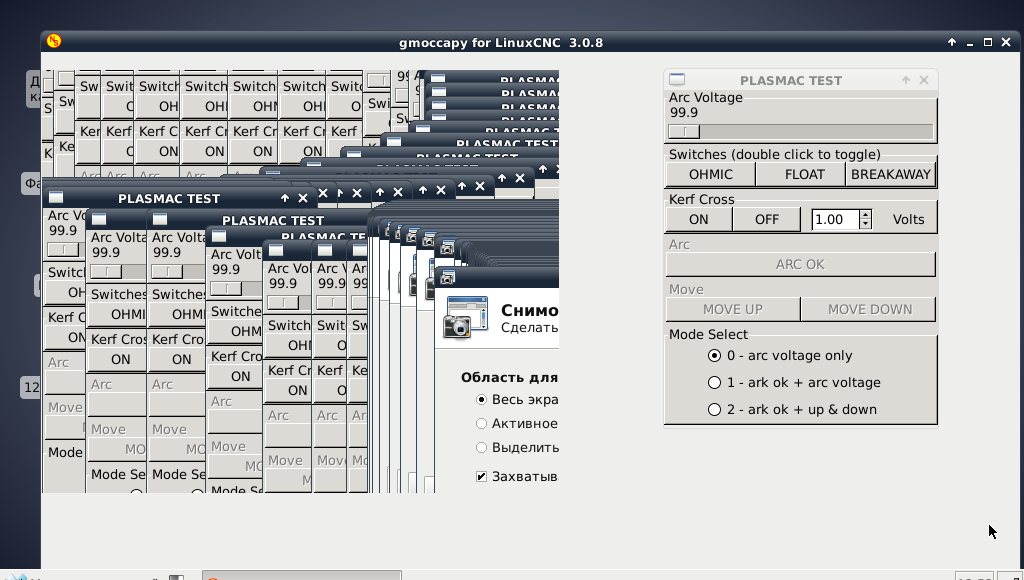1024x580 pixels.
Task: Click the 'gmoccapy for LinuxCNC 3.0.8' title text
Action: coord(501,42)
